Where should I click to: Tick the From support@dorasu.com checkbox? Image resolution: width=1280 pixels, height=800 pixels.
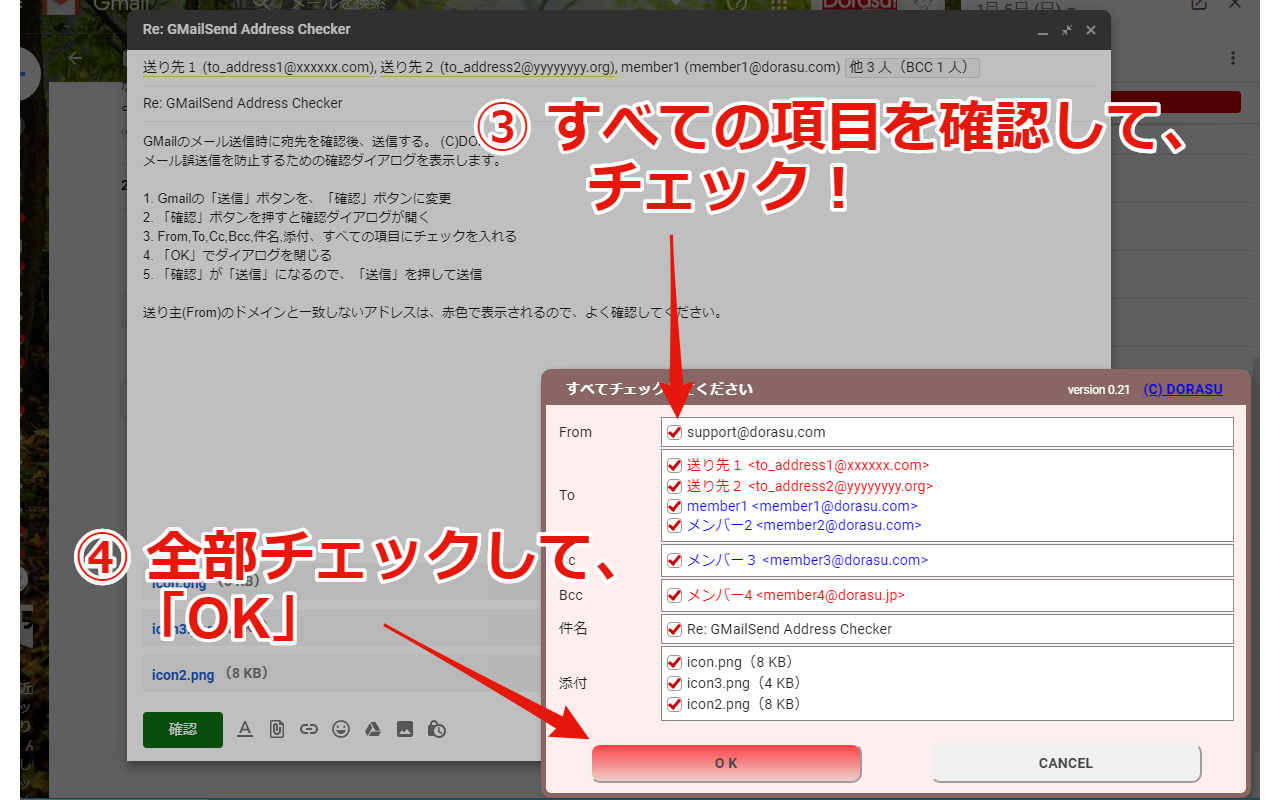pos(674,433)
